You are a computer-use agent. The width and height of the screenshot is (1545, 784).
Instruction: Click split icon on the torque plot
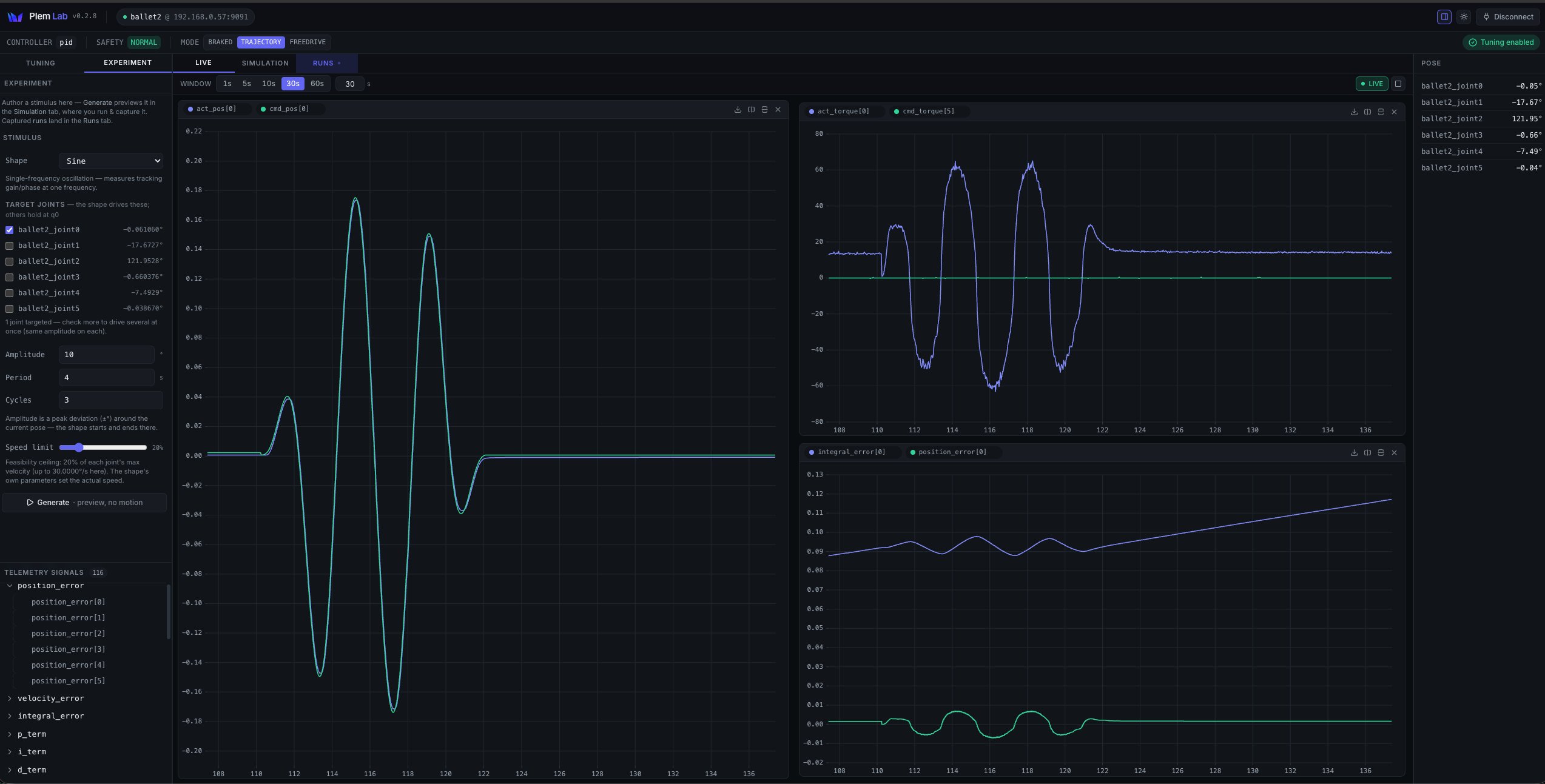pyautogui.click(x=1367, y=112)
